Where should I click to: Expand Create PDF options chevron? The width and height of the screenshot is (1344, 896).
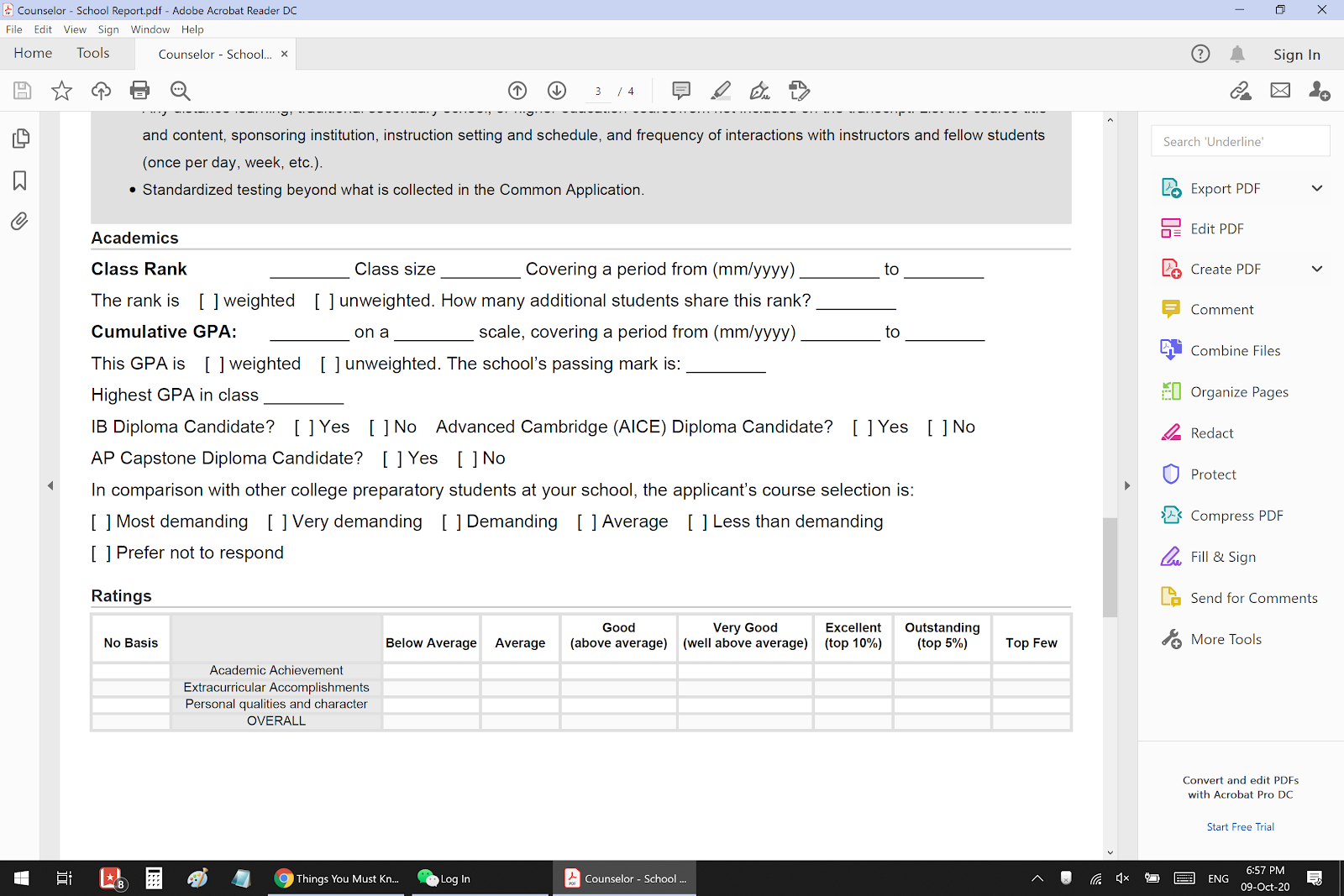1317,269
